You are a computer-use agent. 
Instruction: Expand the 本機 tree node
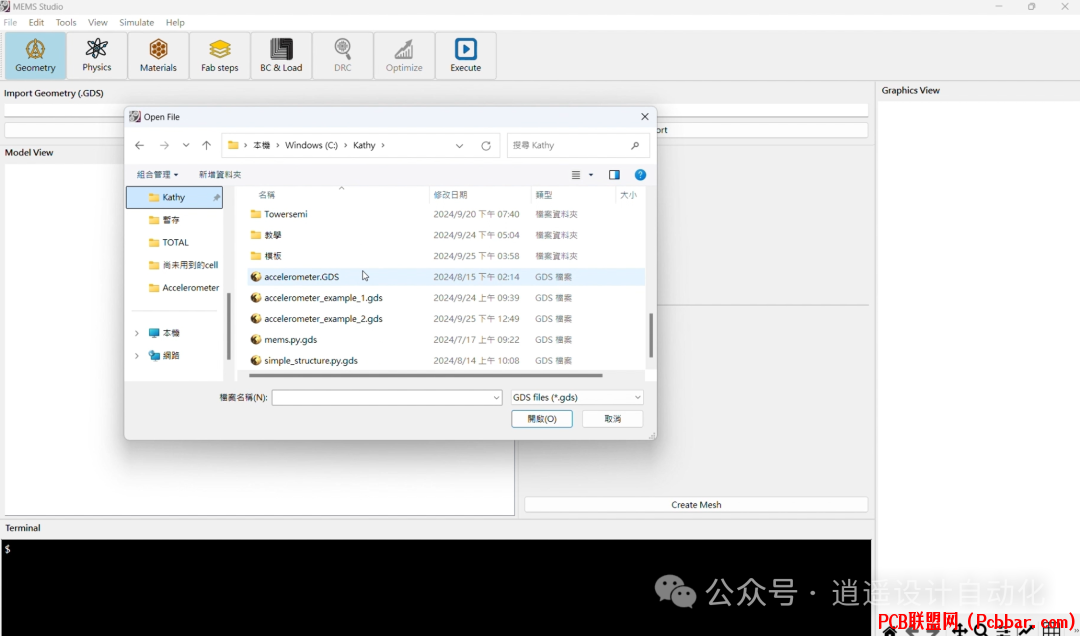coord(136,333)
